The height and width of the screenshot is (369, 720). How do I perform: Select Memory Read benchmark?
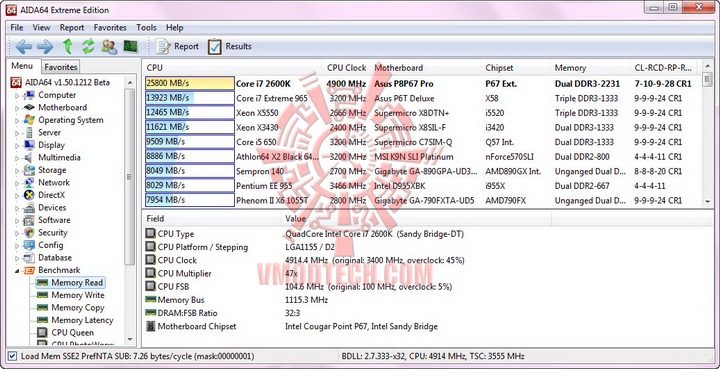(77, 283)
